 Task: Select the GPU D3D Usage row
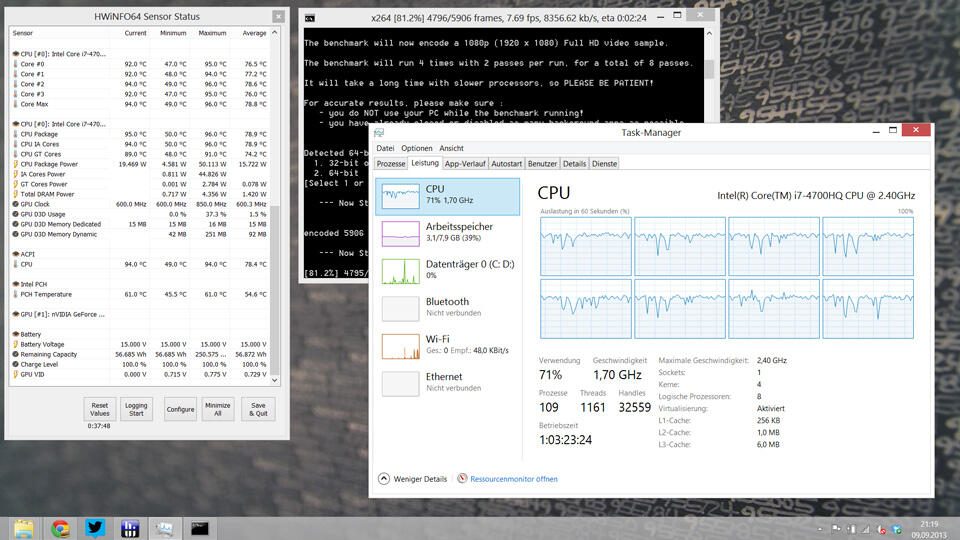click(x=140, y=214)
